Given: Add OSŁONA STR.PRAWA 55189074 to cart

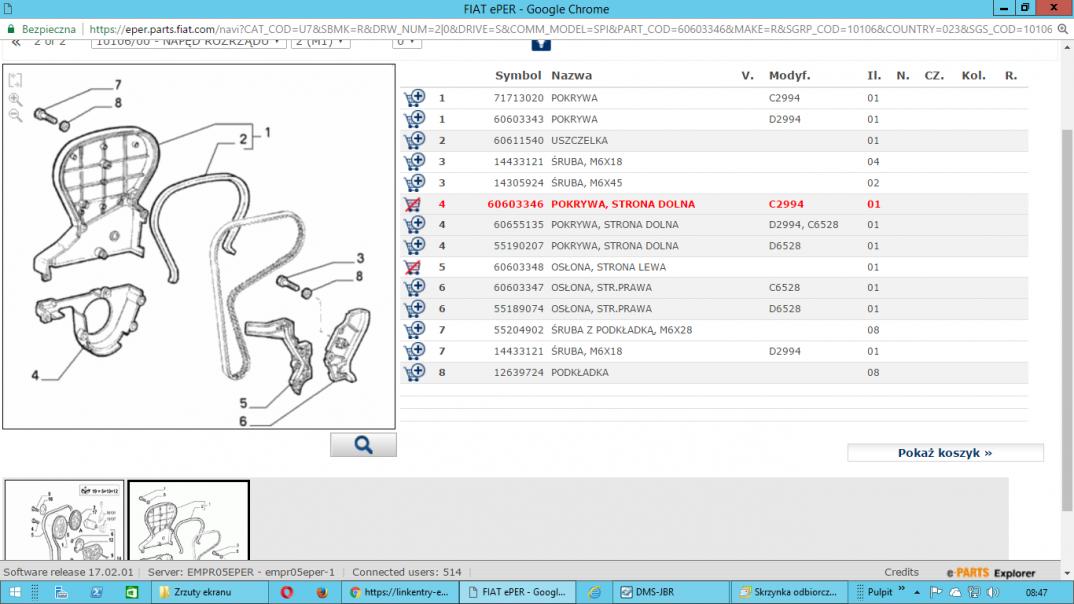Looking at the screenshot, I should (414, 309).
